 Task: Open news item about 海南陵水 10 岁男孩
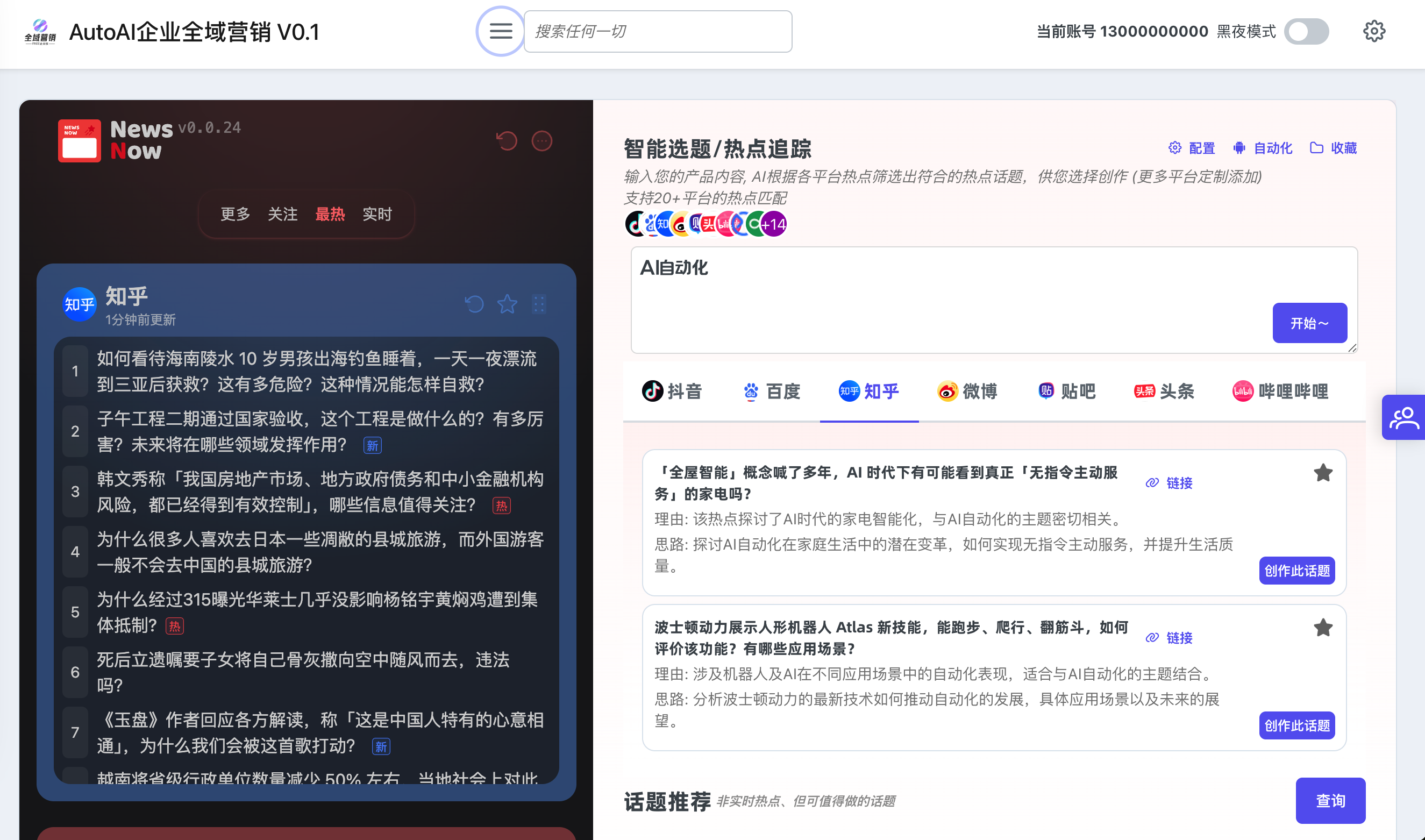306,371
